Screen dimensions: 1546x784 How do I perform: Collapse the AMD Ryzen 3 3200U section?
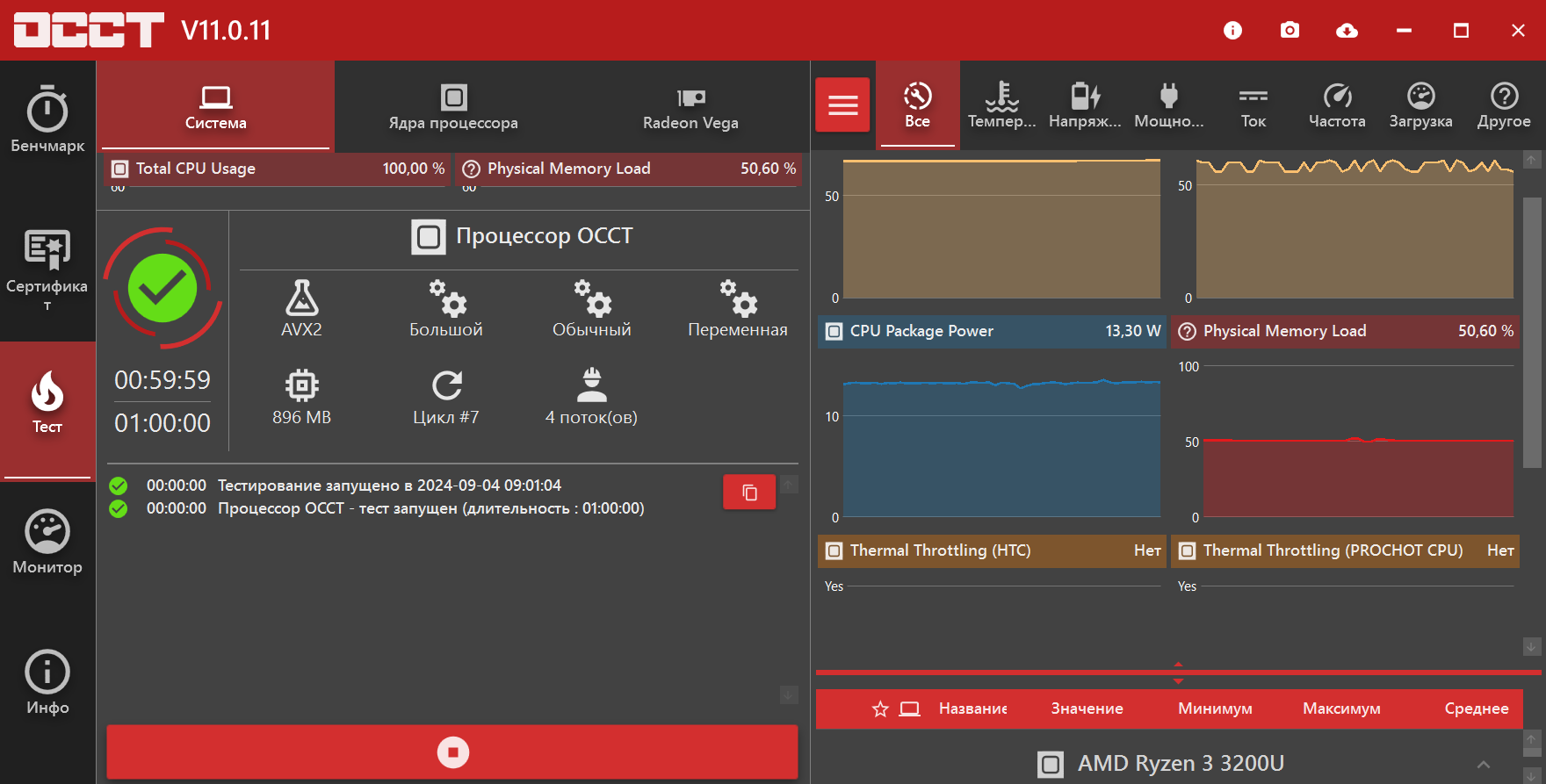tap(1483, 765)
